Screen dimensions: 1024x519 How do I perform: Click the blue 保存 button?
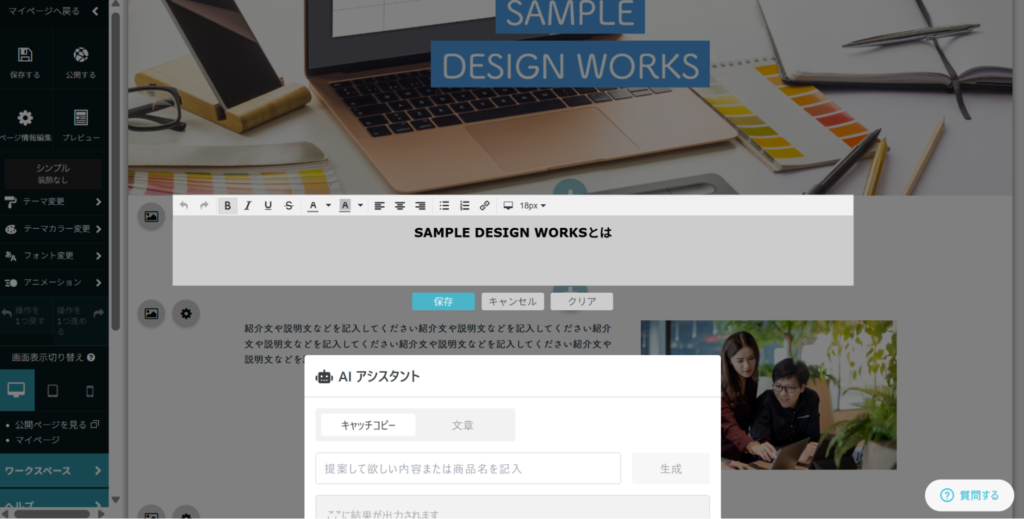point(443,302)
